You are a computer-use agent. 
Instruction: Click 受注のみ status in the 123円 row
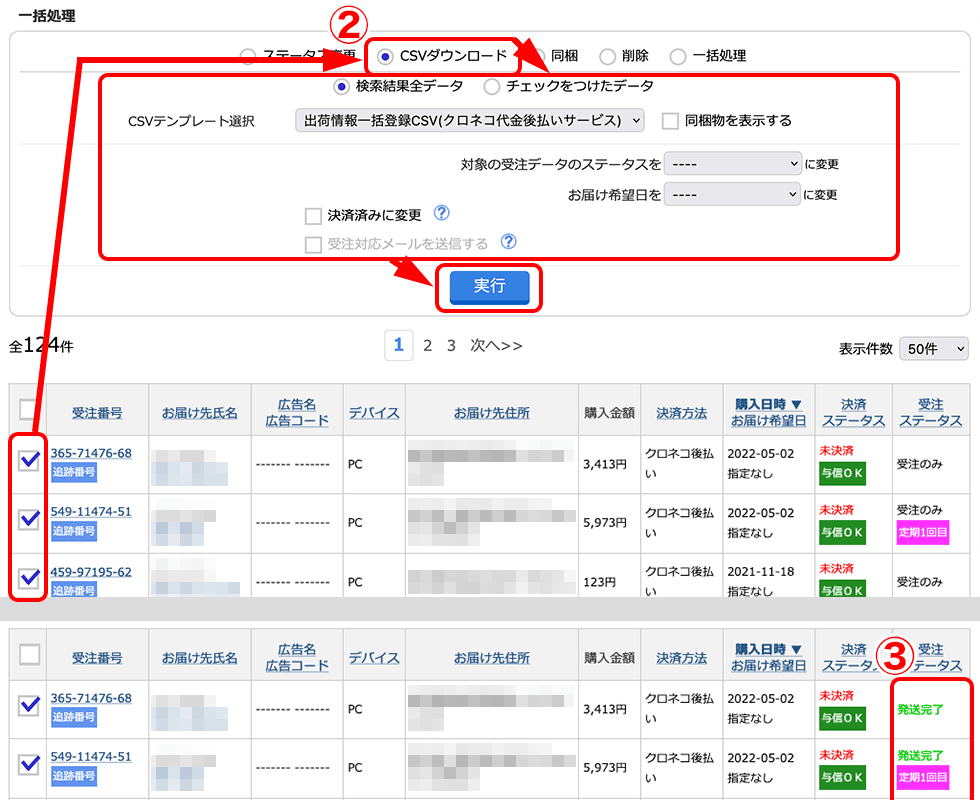(x=919, y=582)
